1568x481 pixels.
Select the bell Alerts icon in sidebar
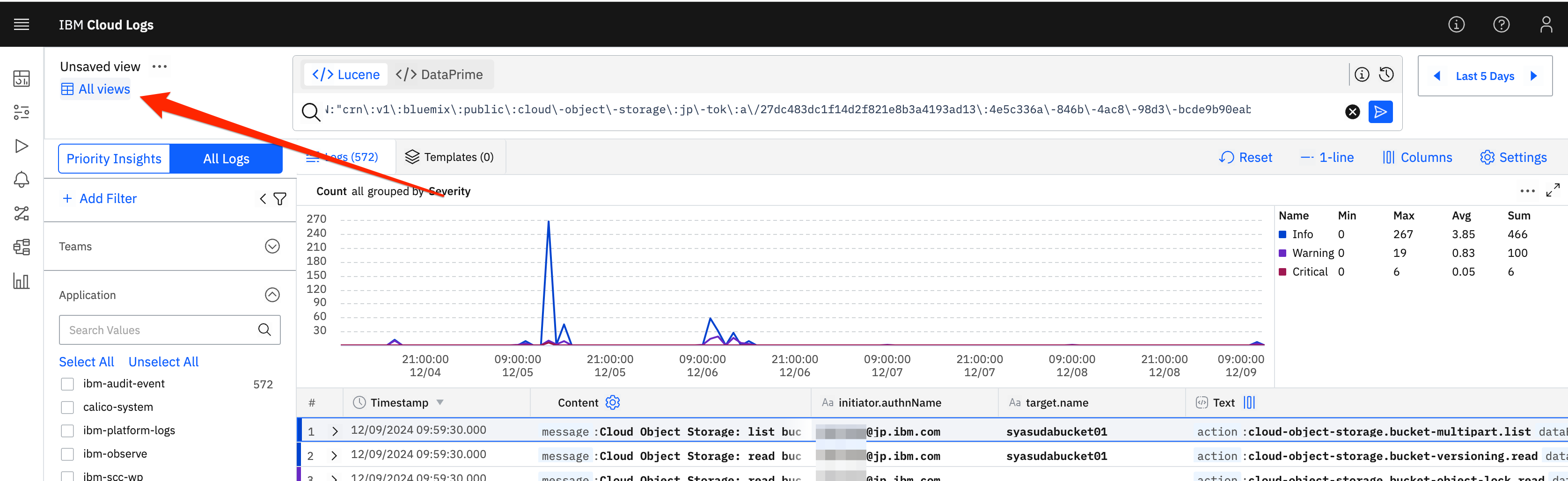click(x=22, y=179)
